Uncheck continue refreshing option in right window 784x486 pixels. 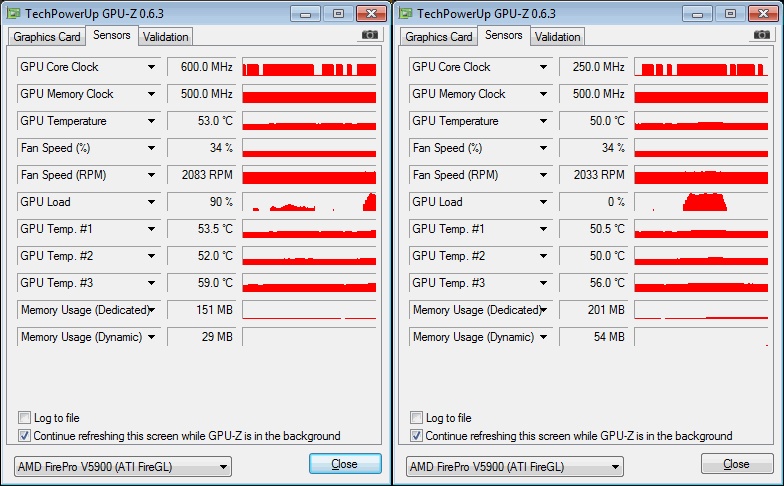click(416, 436)
